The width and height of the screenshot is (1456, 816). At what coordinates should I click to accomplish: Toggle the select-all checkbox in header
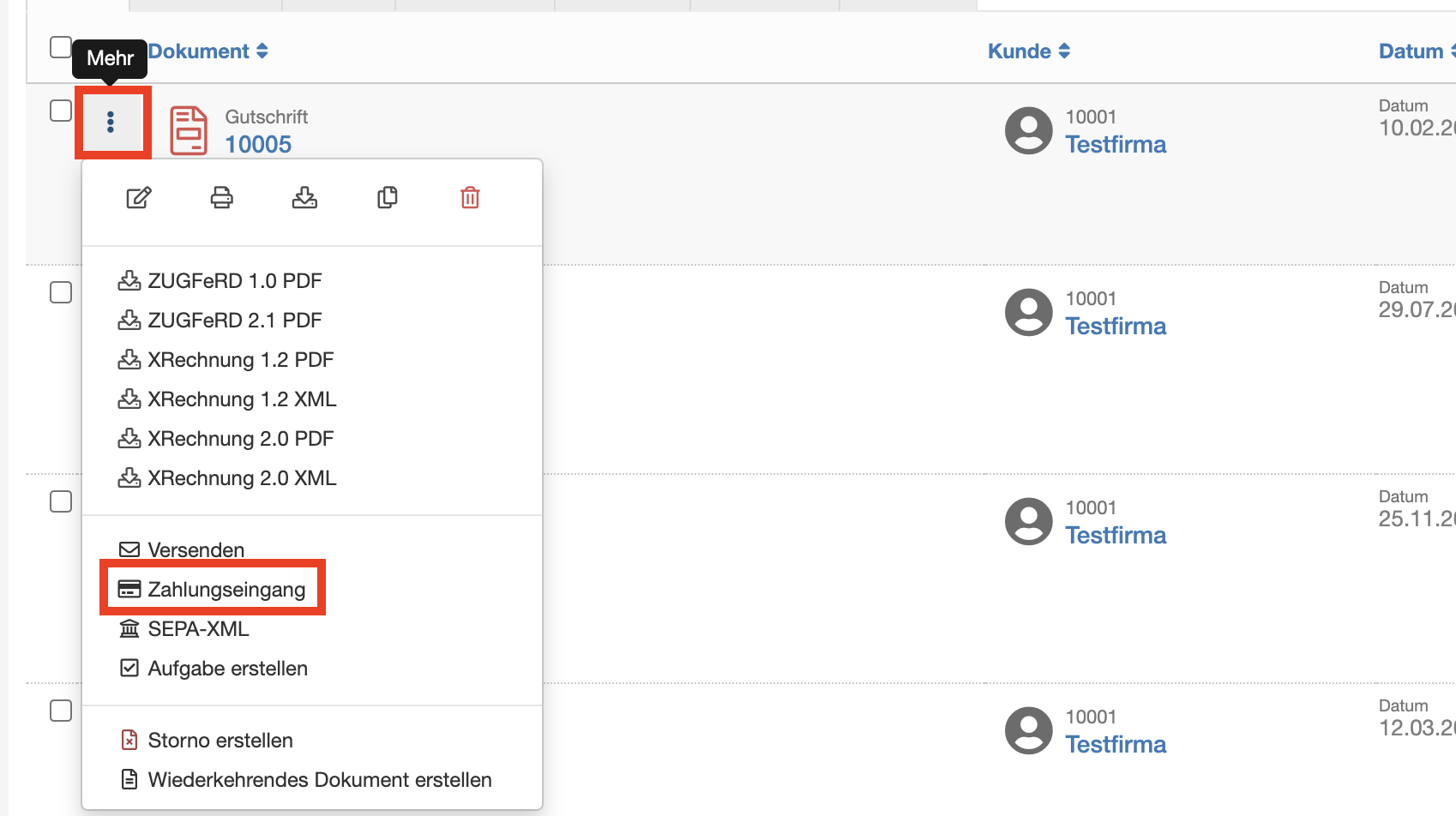61,47
